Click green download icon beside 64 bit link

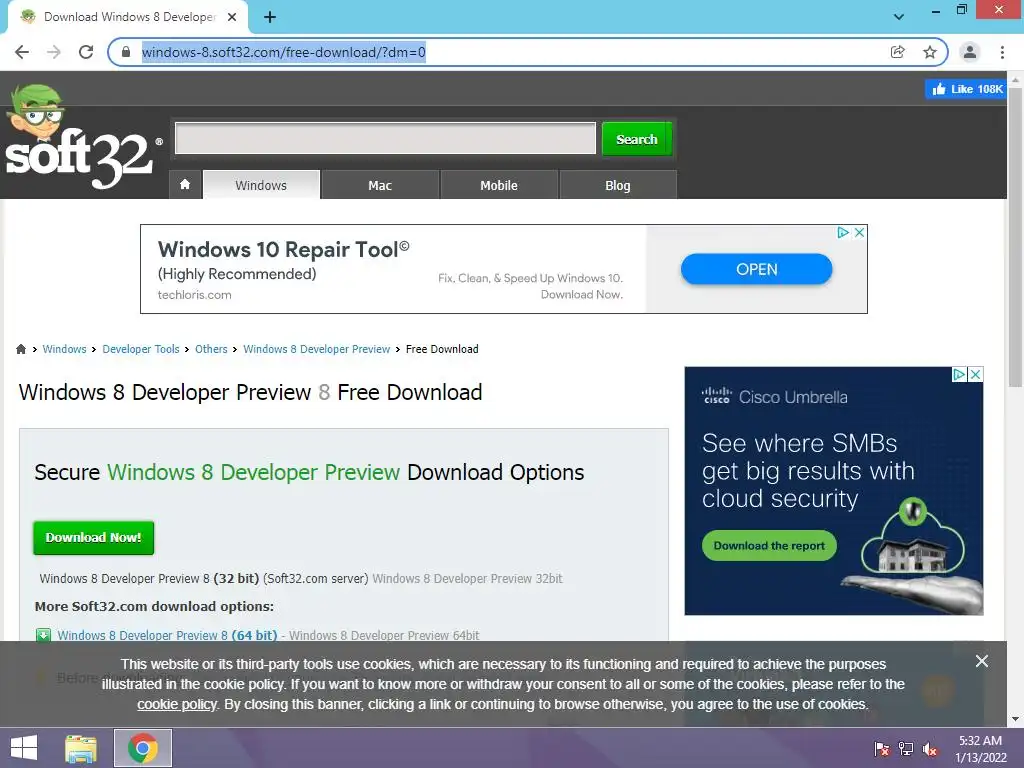pyautogui.click(x=43, y=635)
